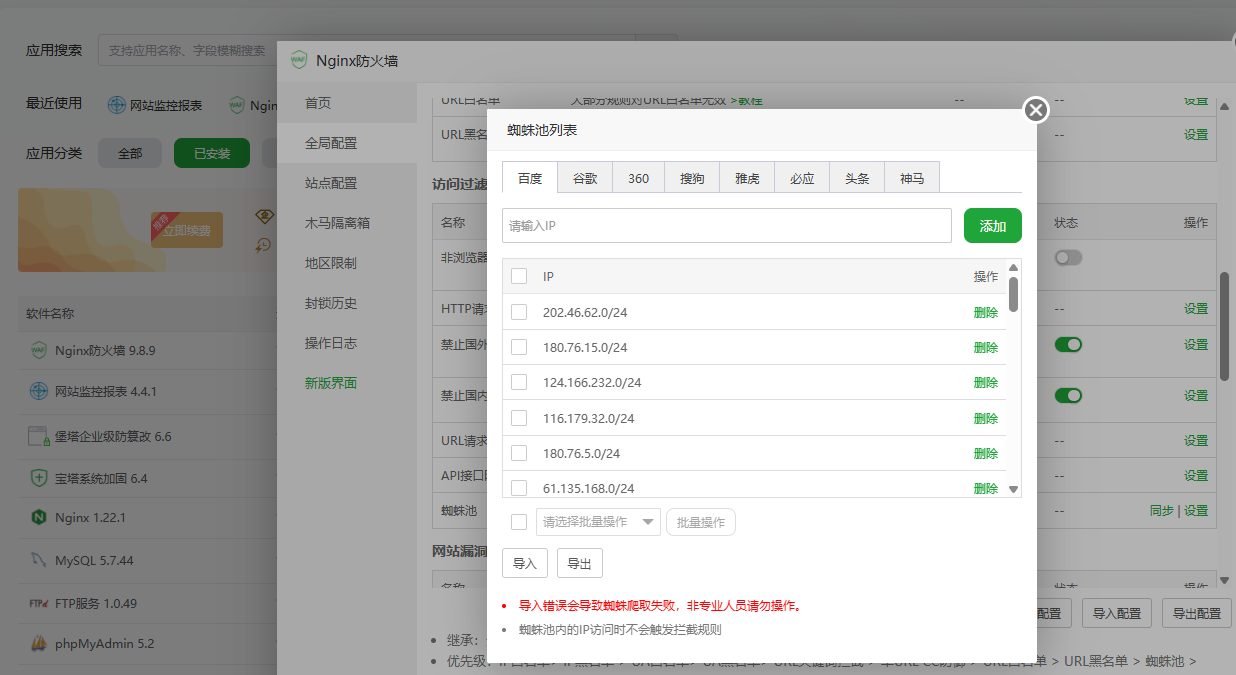Click the 新版界面 link
Image resolution: width=1236 pixels, height=675 pixels.
tap(331, 383)
